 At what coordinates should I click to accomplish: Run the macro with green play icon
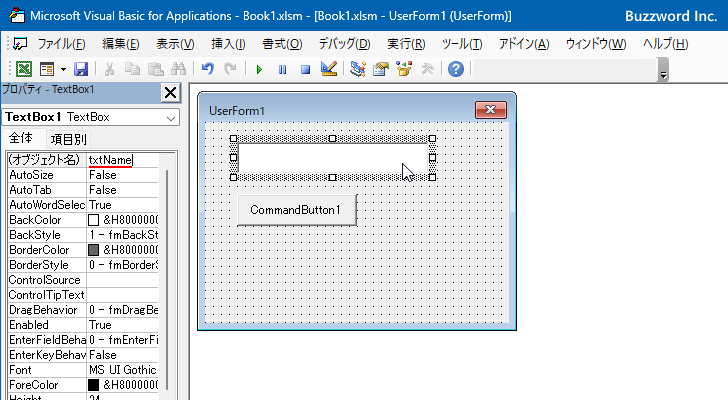tap(259, 70)
